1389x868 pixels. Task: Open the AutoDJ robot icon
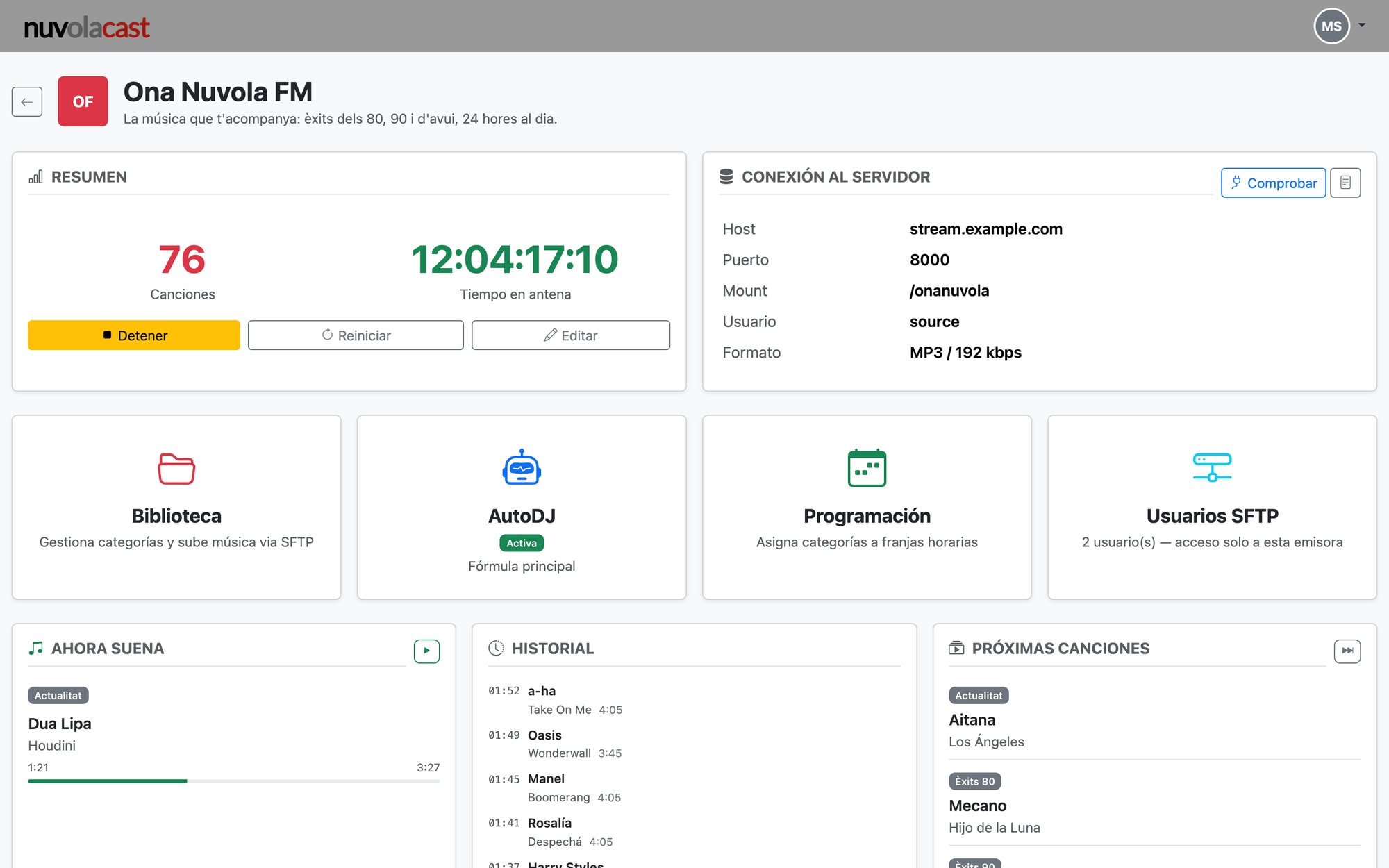tap(522, 467)
